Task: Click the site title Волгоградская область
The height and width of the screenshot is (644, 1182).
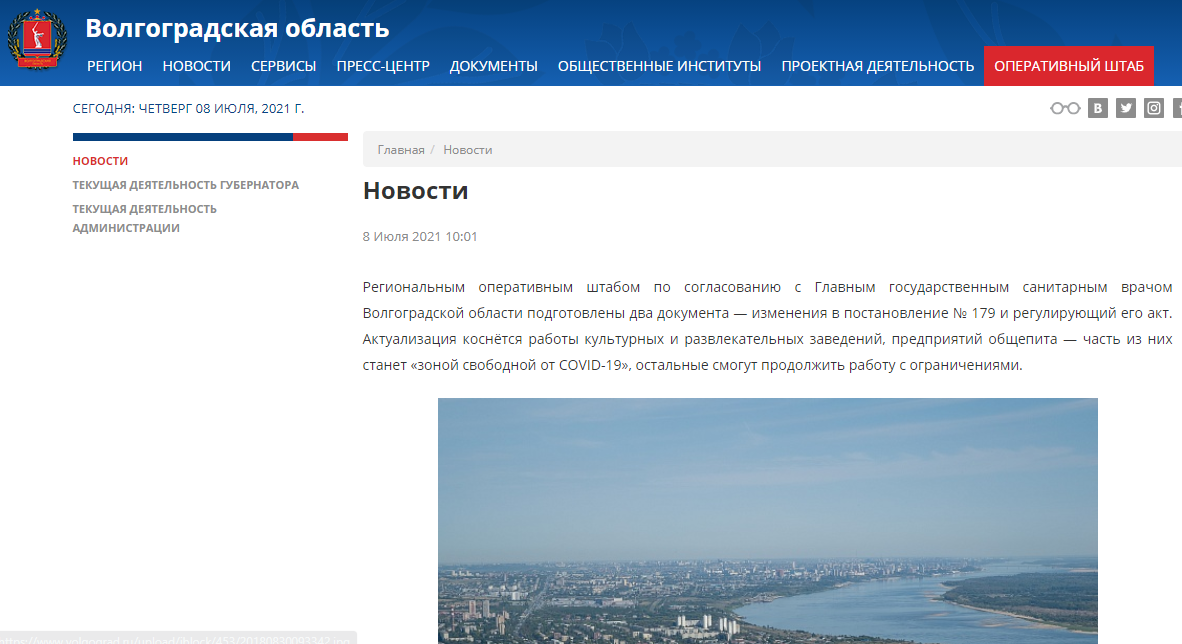Action: (x=238, y=28)
